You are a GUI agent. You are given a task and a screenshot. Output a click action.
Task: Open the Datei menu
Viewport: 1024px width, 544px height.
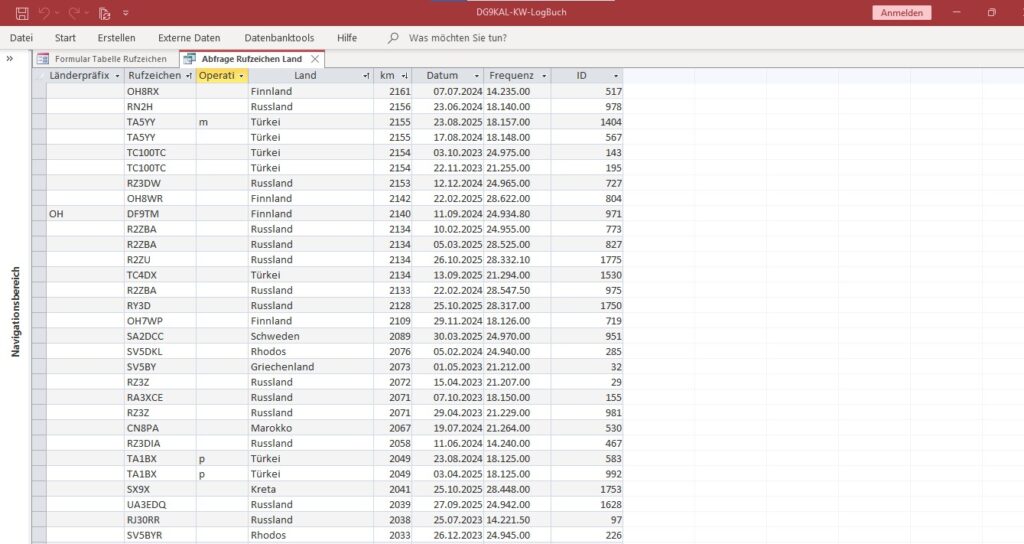21,38
